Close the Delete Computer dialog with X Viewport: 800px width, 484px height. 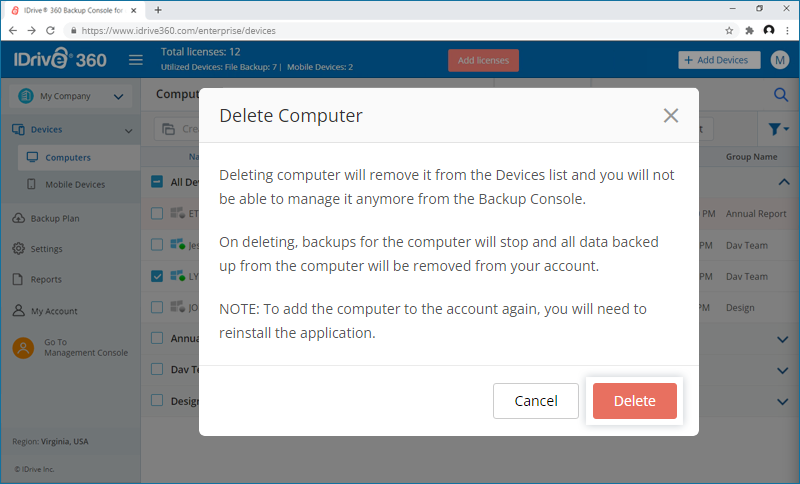point(670,115)
